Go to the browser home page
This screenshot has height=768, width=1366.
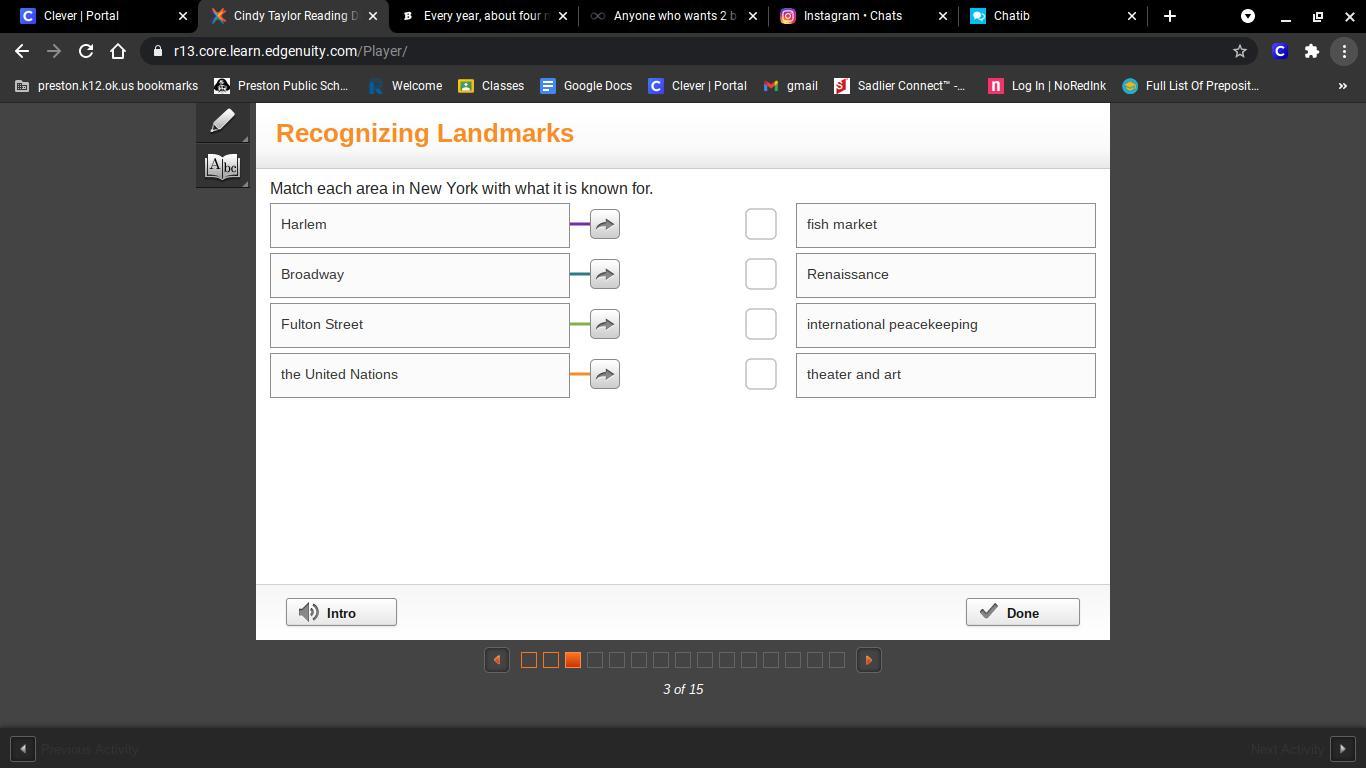click(x=118, y=51)
